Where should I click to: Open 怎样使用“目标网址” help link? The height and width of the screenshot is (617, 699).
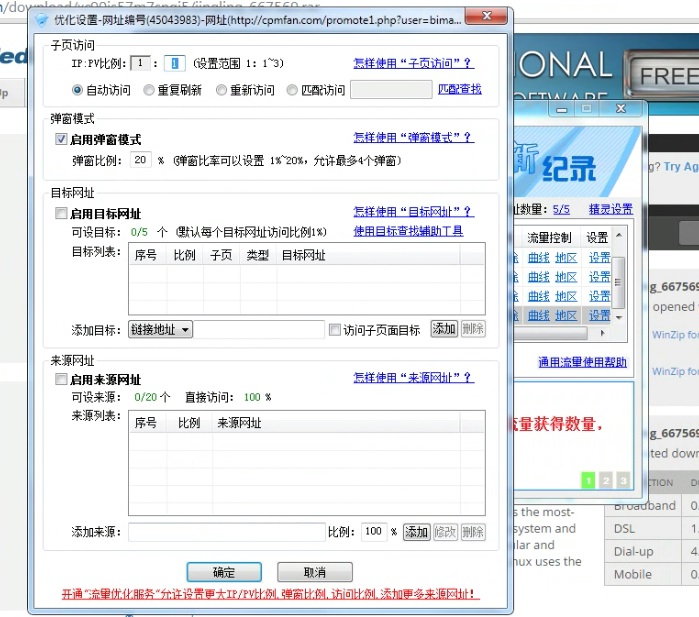click(413, 211)
